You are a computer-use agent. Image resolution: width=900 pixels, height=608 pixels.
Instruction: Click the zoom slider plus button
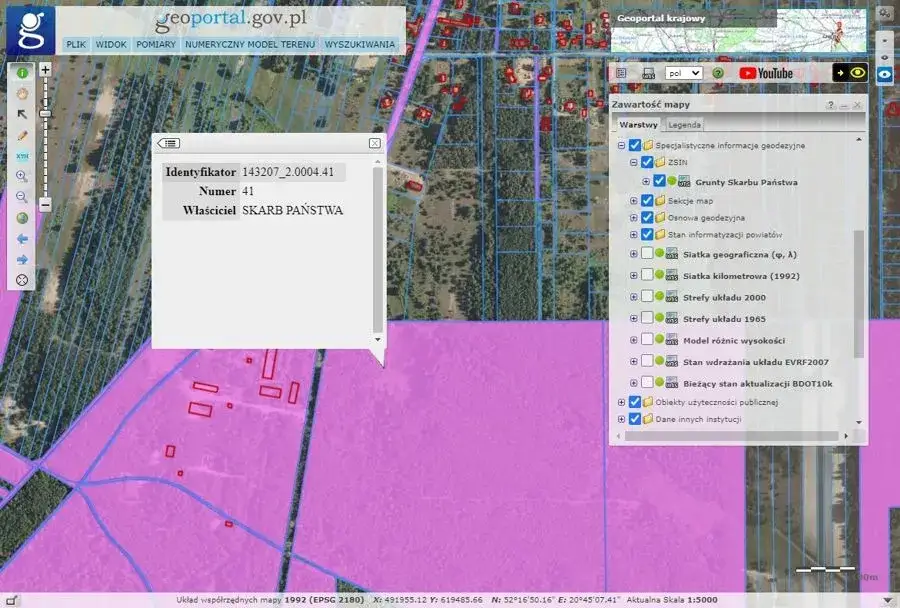pos(45,69)
